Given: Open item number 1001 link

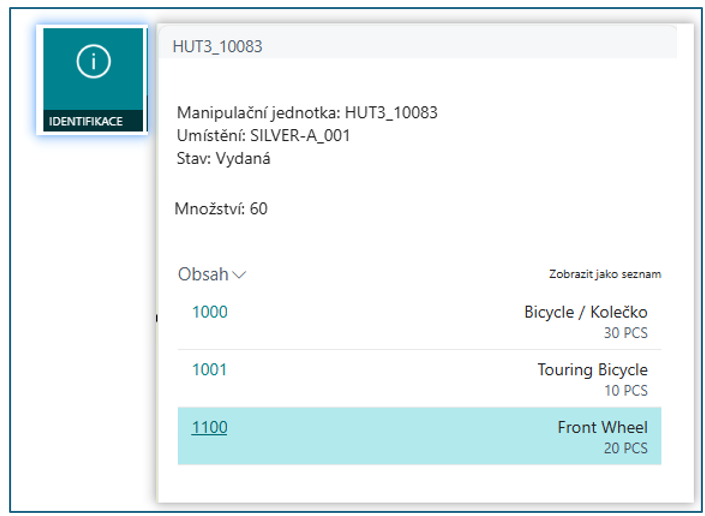Looking at the screenshot, I should [x=210, y=370].
